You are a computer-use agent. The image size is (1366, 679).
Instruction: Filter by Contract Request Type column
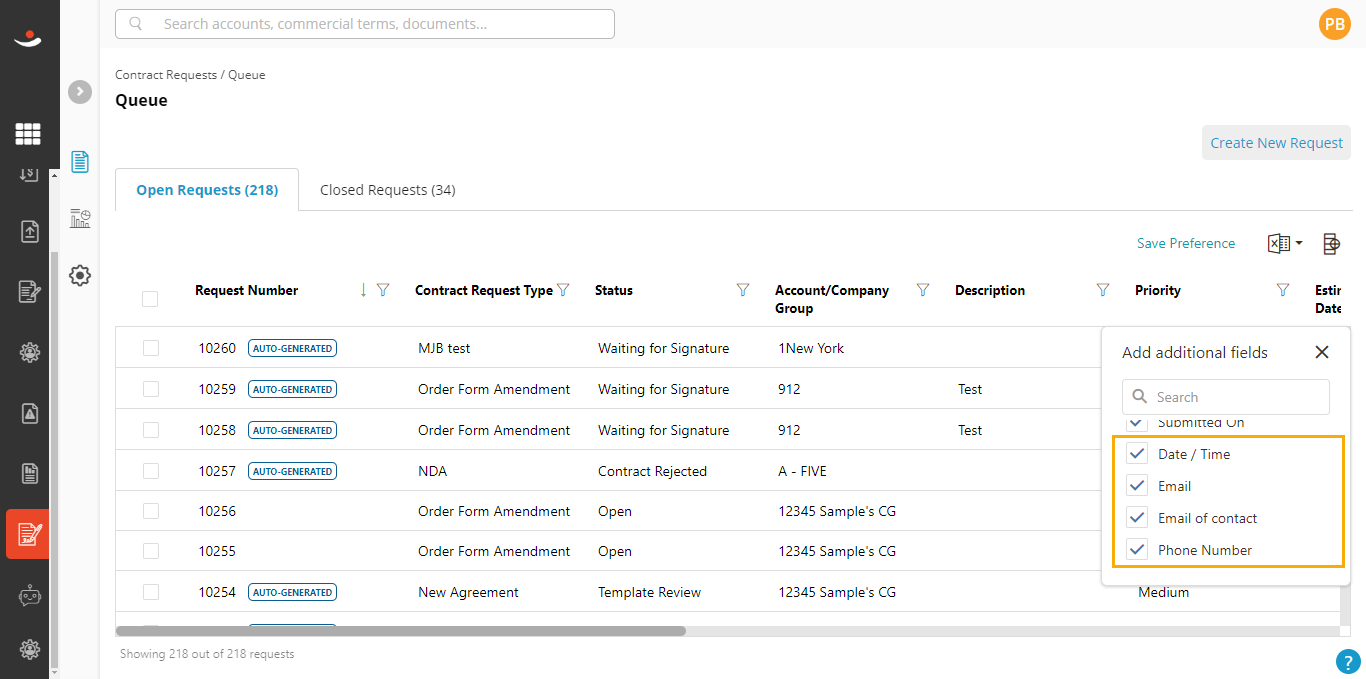[x=562, y=290]
